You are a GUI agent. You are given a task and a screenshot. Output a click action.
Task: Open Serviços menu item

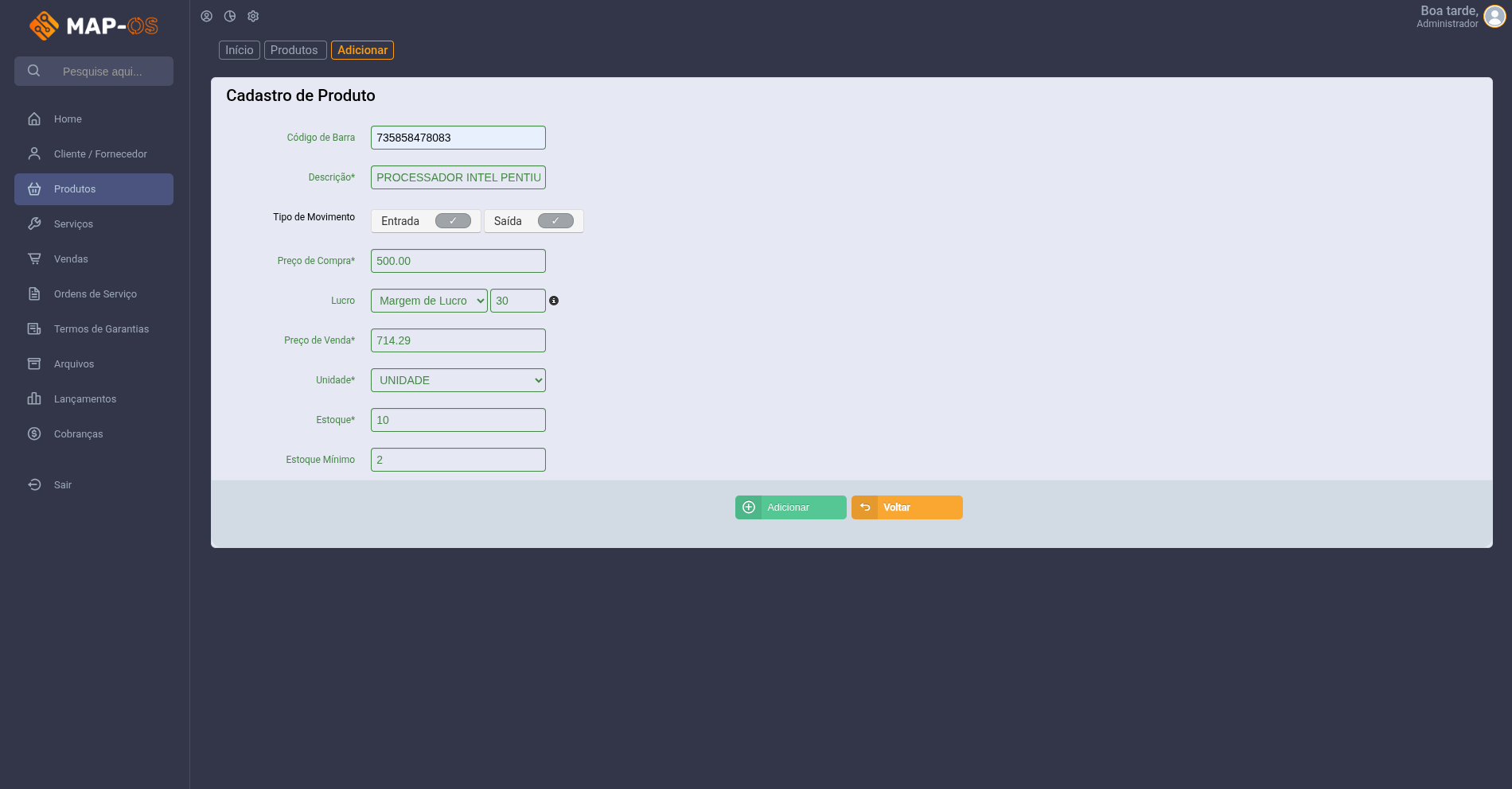[94, 224]
